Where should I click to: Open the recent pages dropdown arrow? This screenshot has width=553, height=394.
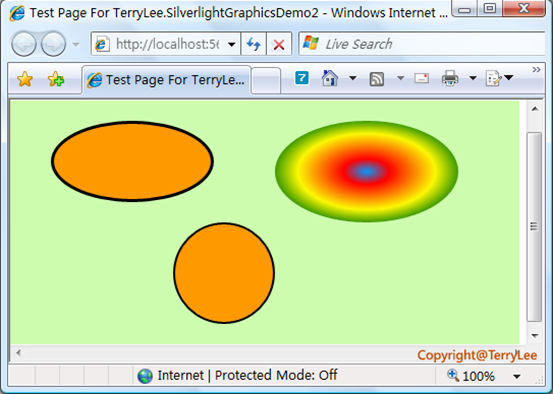pos(75,44)
